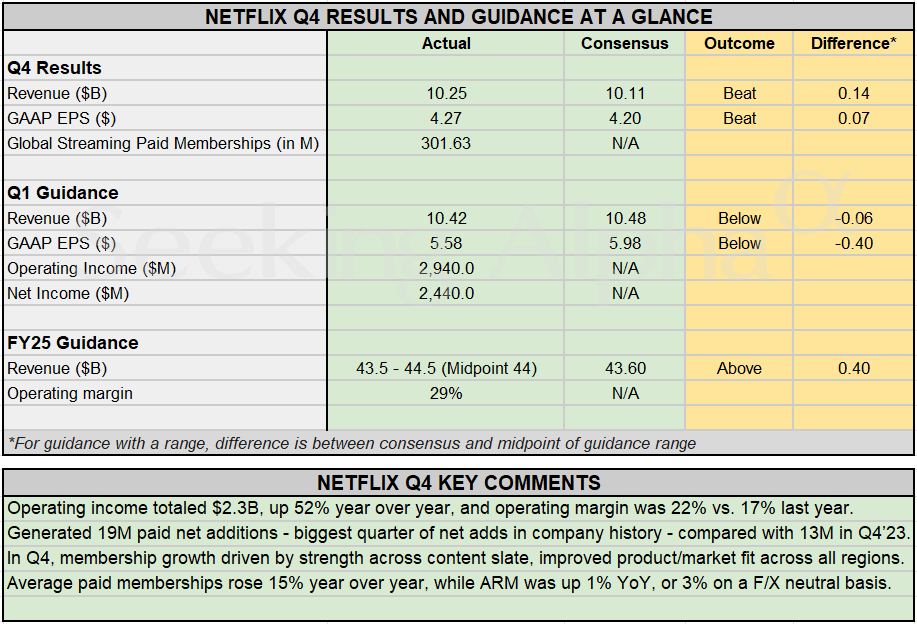Screen dimensions: 917x624
Task: Click the Q4 Revenue actual value 10.25
Action: pos(446,93)
